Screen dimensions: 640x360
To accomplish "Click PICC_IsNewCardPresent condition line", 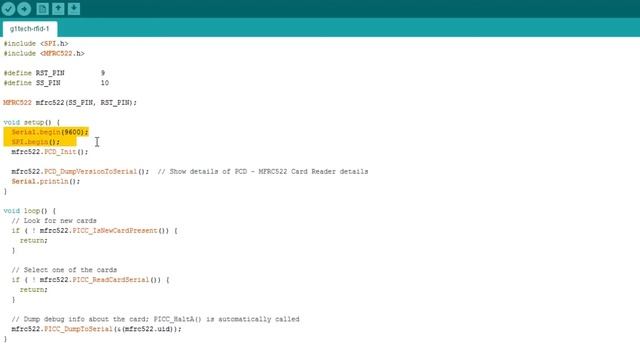I will click(x=94, y=231).
